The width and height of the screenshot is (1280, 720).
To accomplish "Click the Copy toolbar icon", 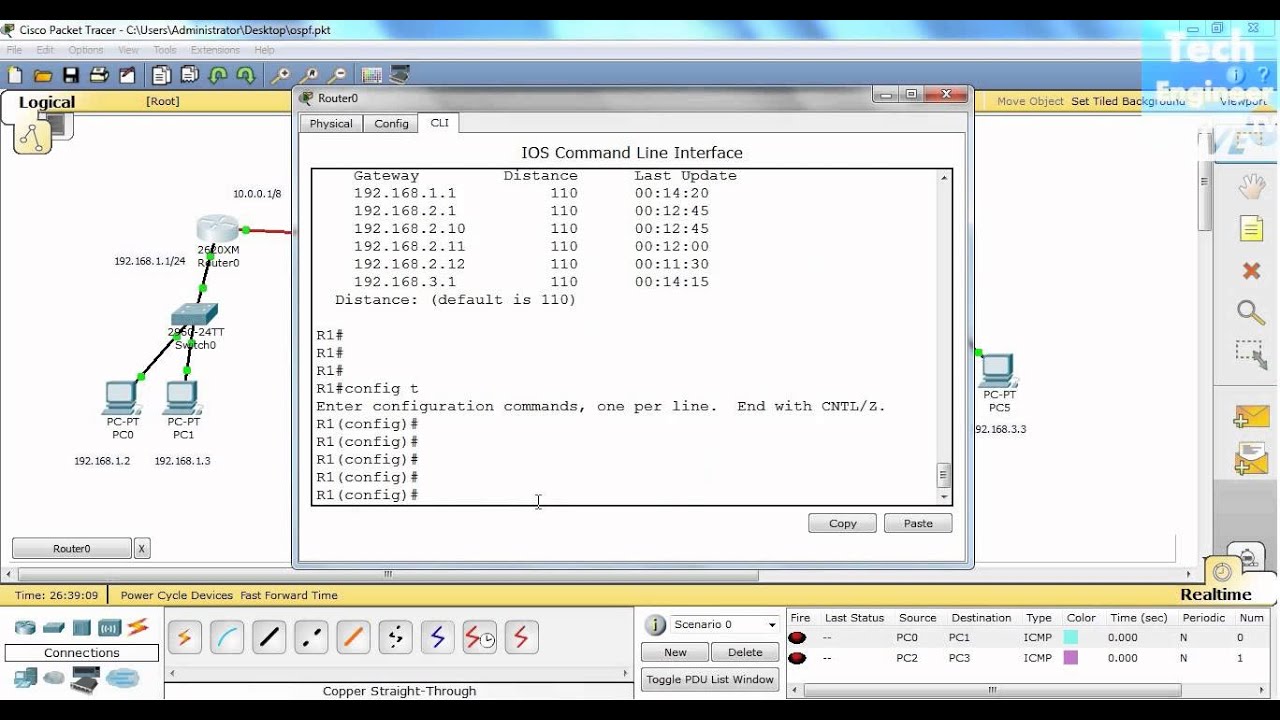I will point(161,75).
